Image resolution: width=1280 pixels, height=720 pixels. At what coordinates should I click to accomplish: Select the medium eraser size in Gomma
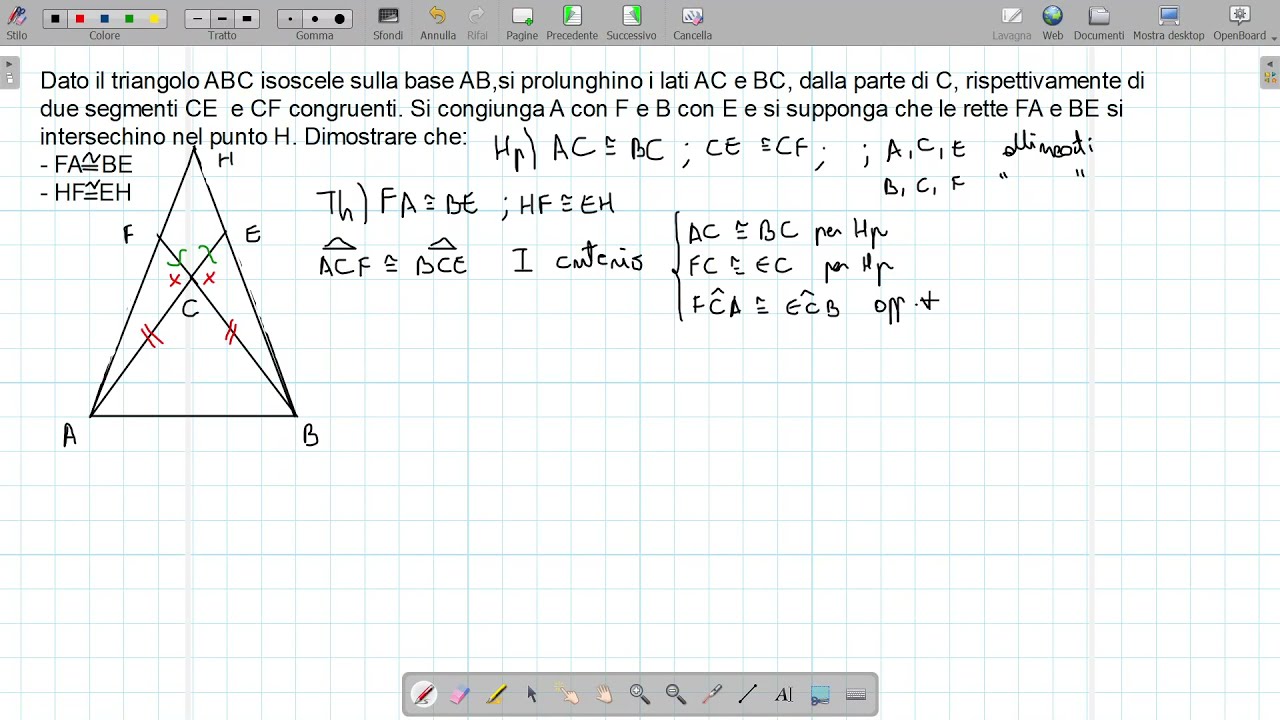click(x=315, y=19)
